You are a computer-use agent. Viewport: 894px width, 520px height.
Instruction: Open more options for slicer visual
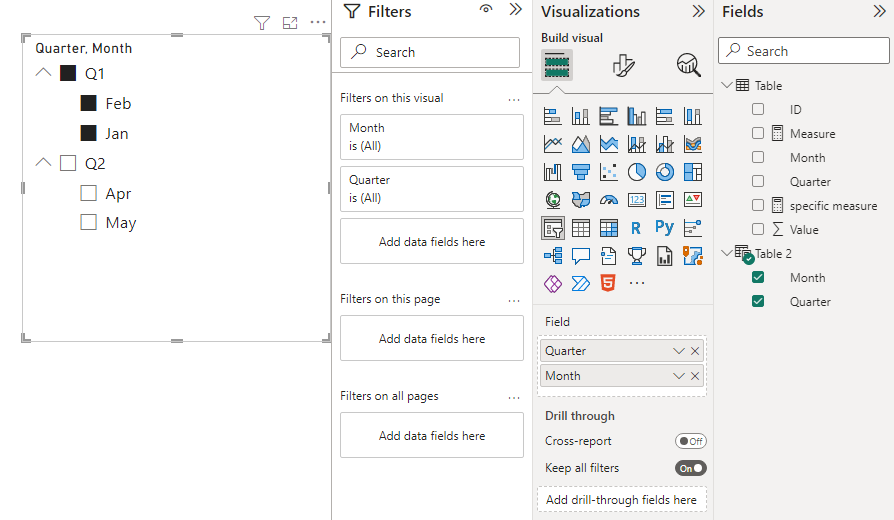(318, 23)
